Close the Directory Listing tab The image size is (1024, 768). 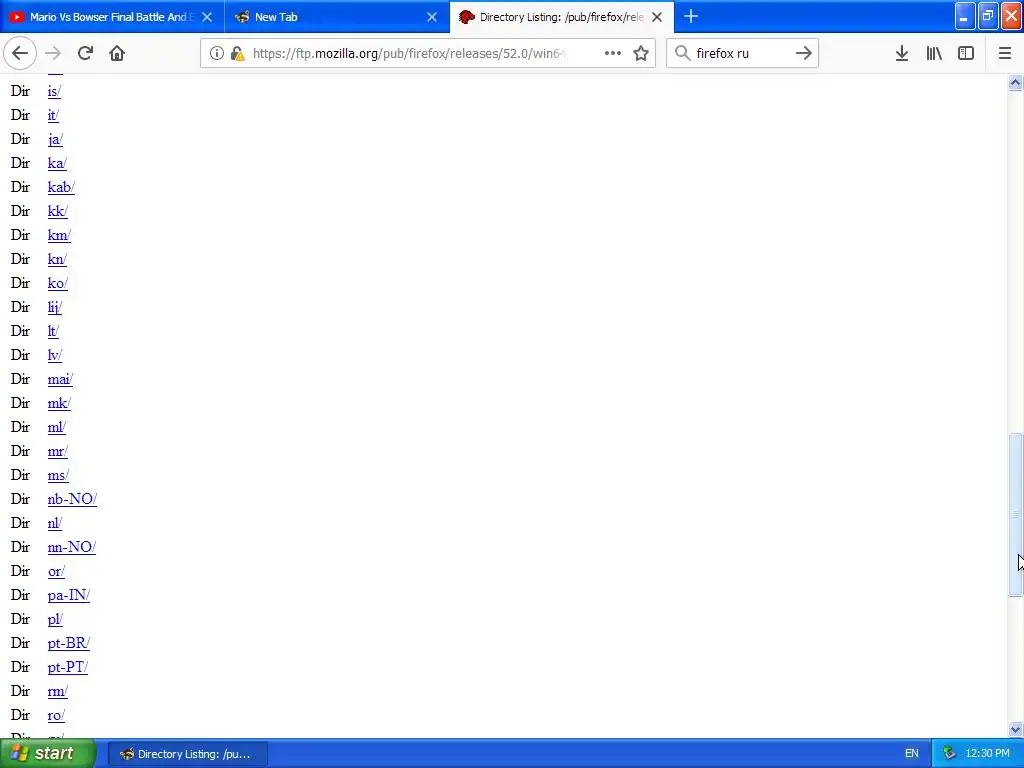coord(657,17)
